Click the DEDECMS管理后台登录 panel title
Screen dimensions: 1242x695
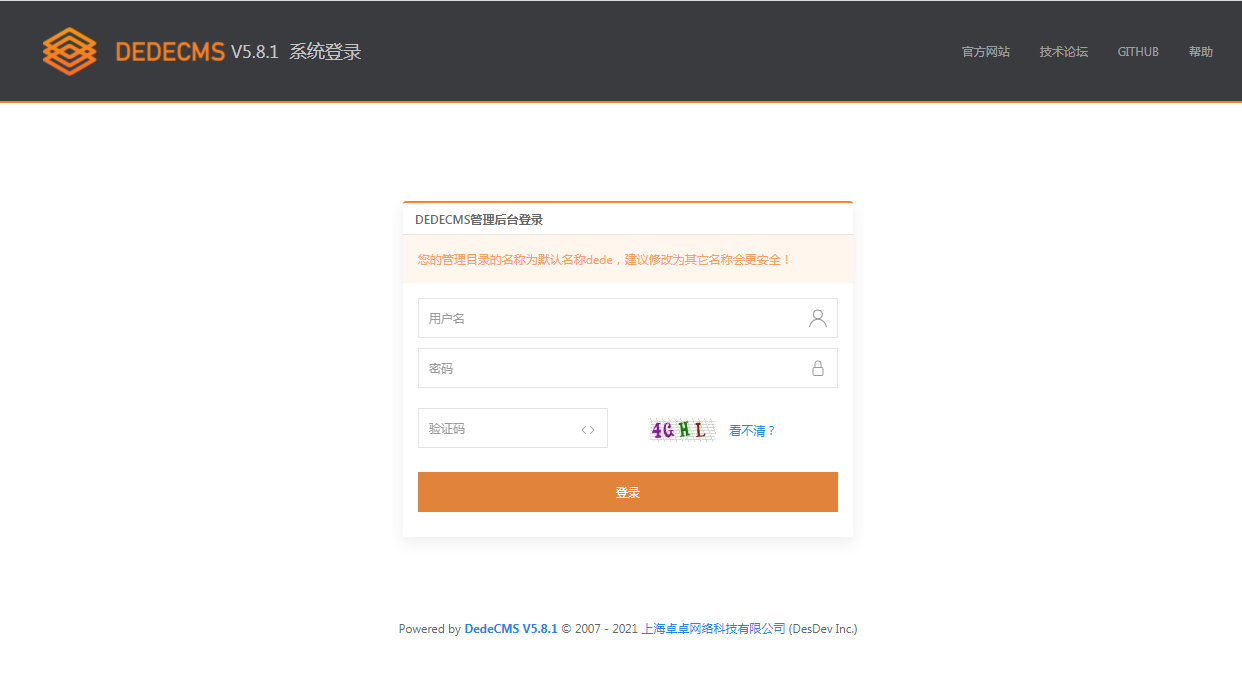pyautogui.click(x=479, y=218)
